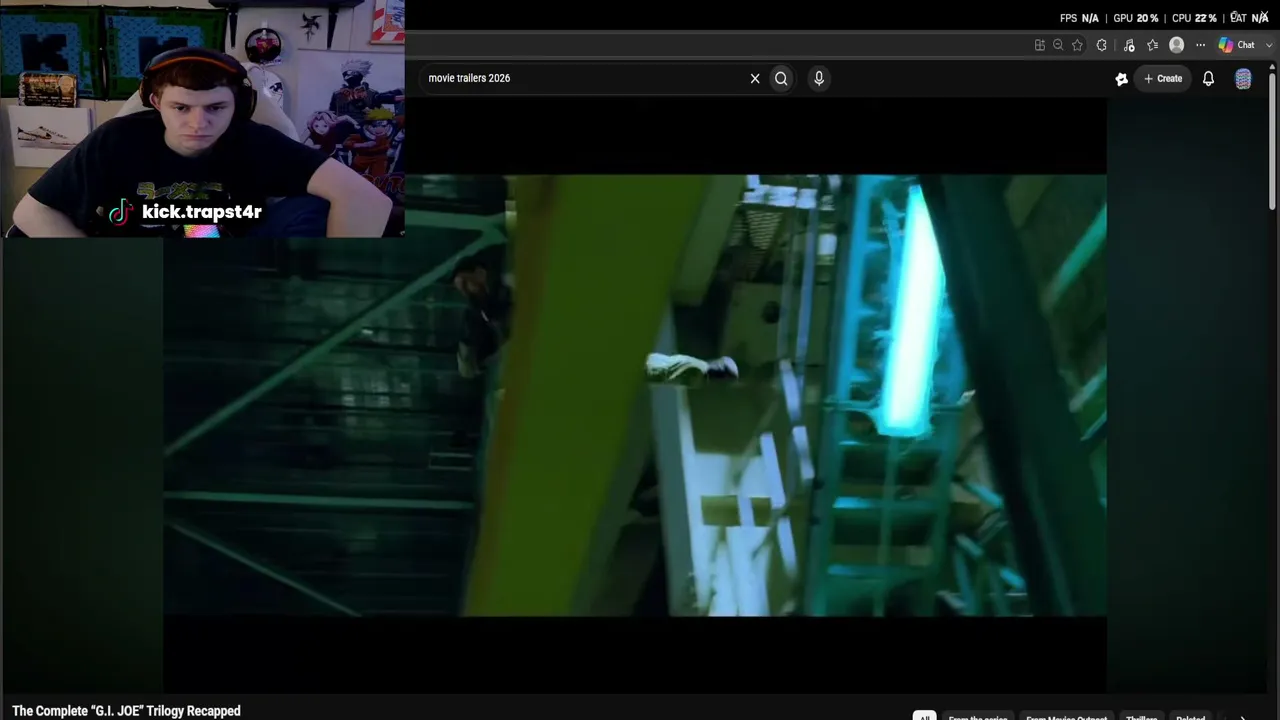This screenshot has height=720, width=1280.
Task: Open the YouTube account avatar menu
Action: [1243, 79]
